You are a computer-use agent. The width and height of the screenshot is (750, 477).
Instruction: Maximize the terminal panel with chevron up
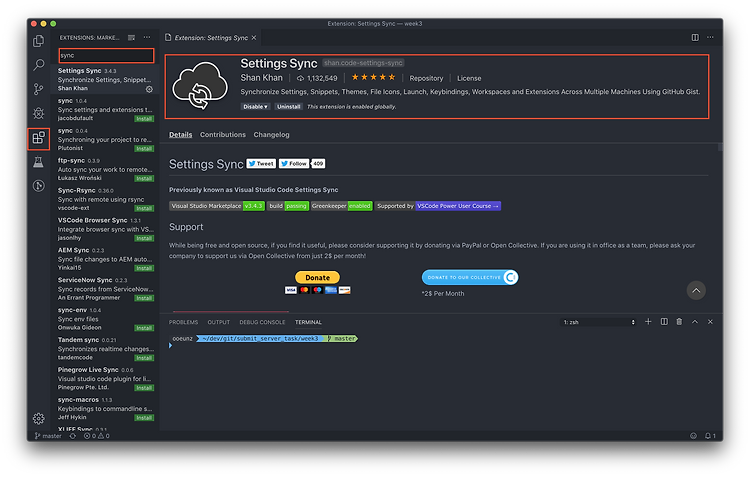tap(695, 322)
